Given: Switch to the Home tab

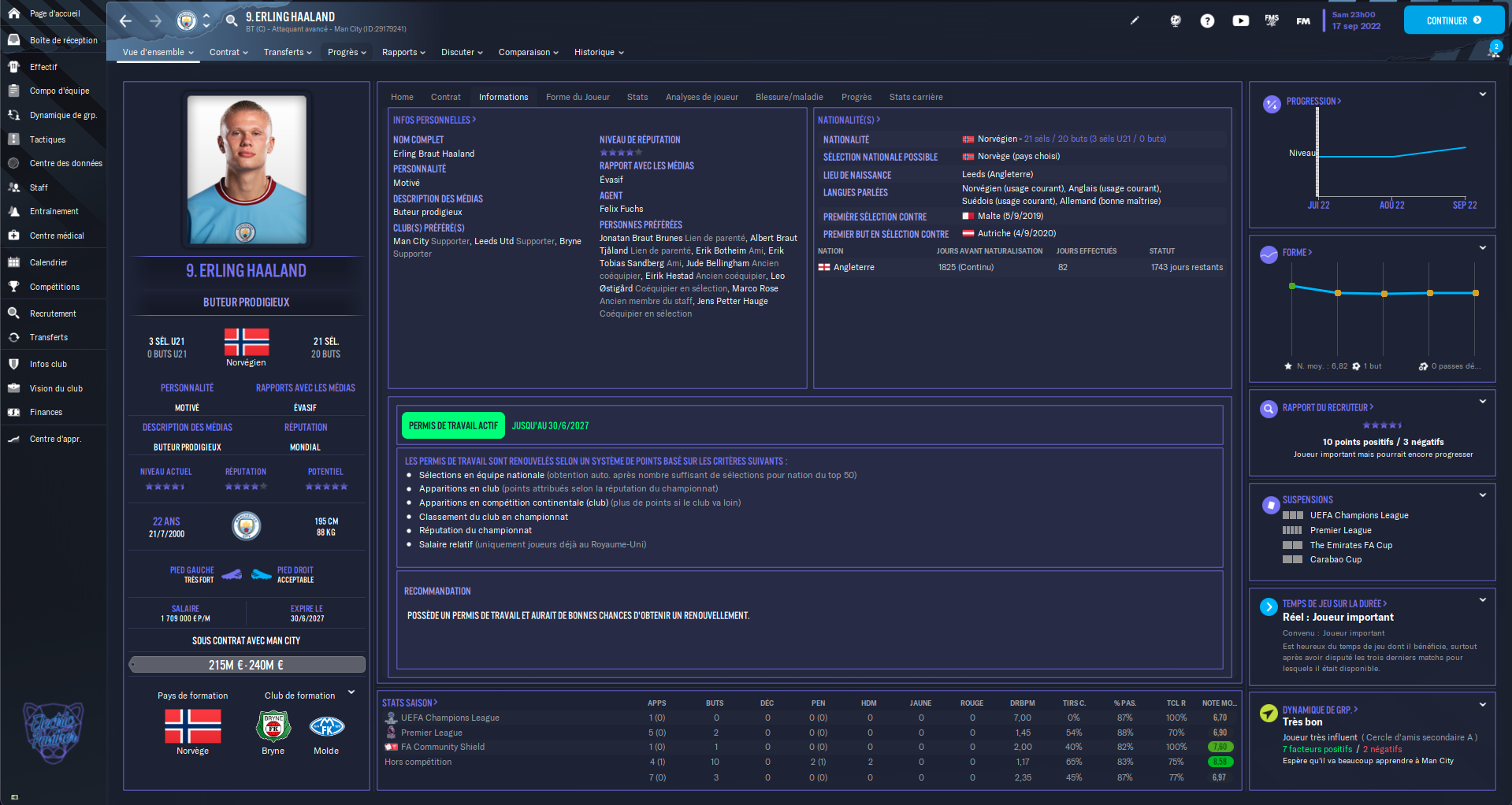Looking at the screenshot, I should 402,97.
